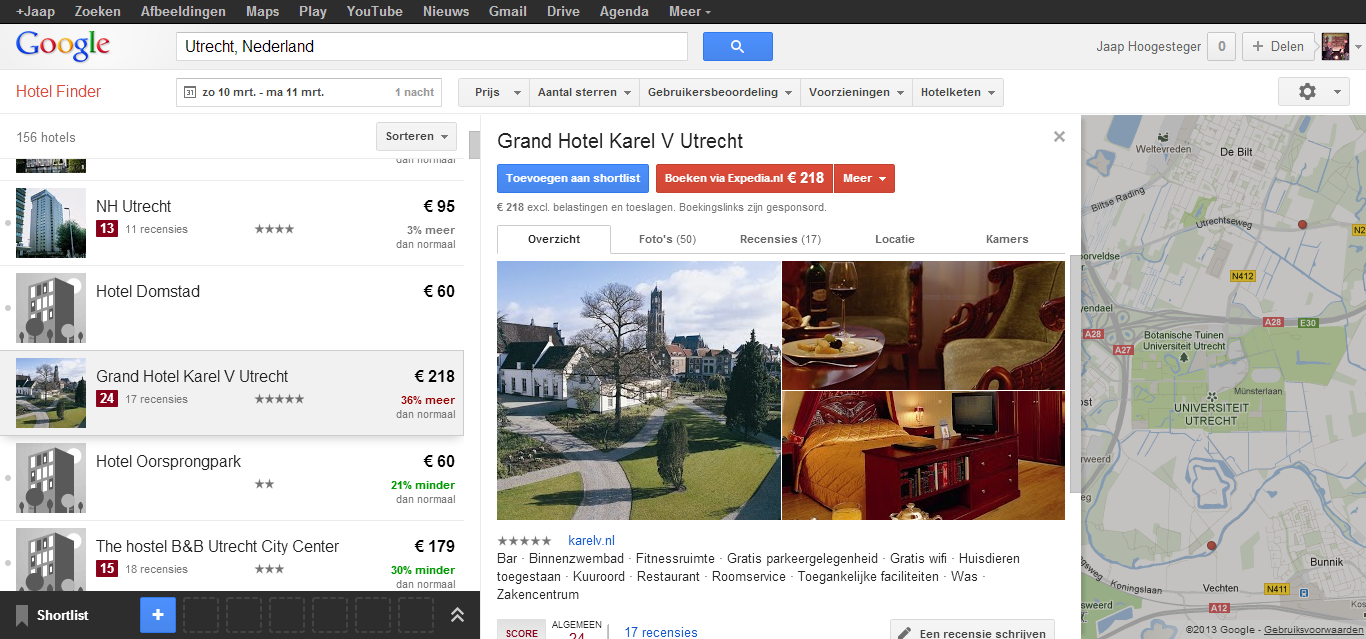Select the date range field
Viewport: 1366px width, 639px height.
click(309, 92)
